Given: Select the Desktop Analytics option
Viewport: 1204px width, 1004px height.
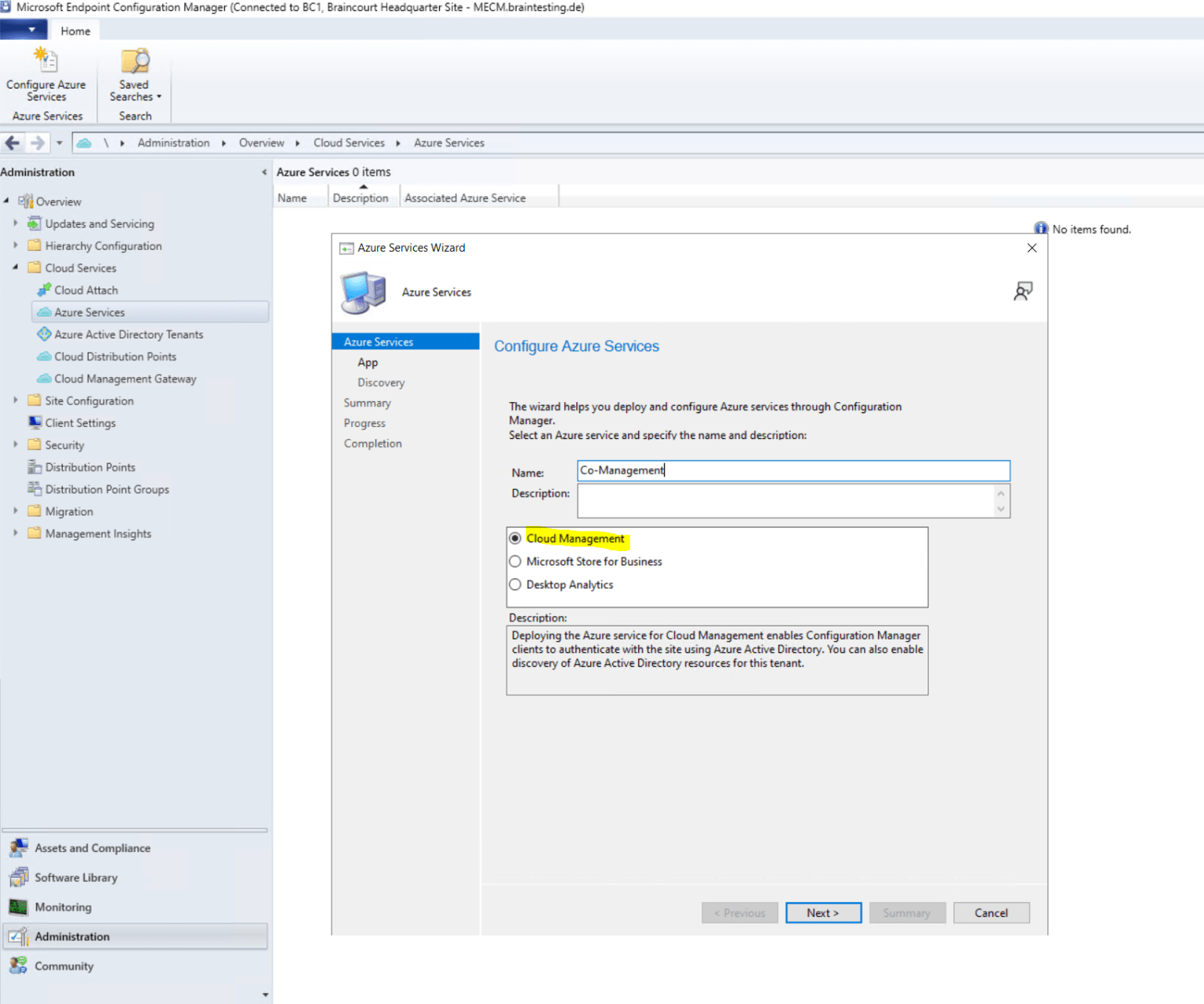Looking at the screenshot, I should (x=515, y=584).
